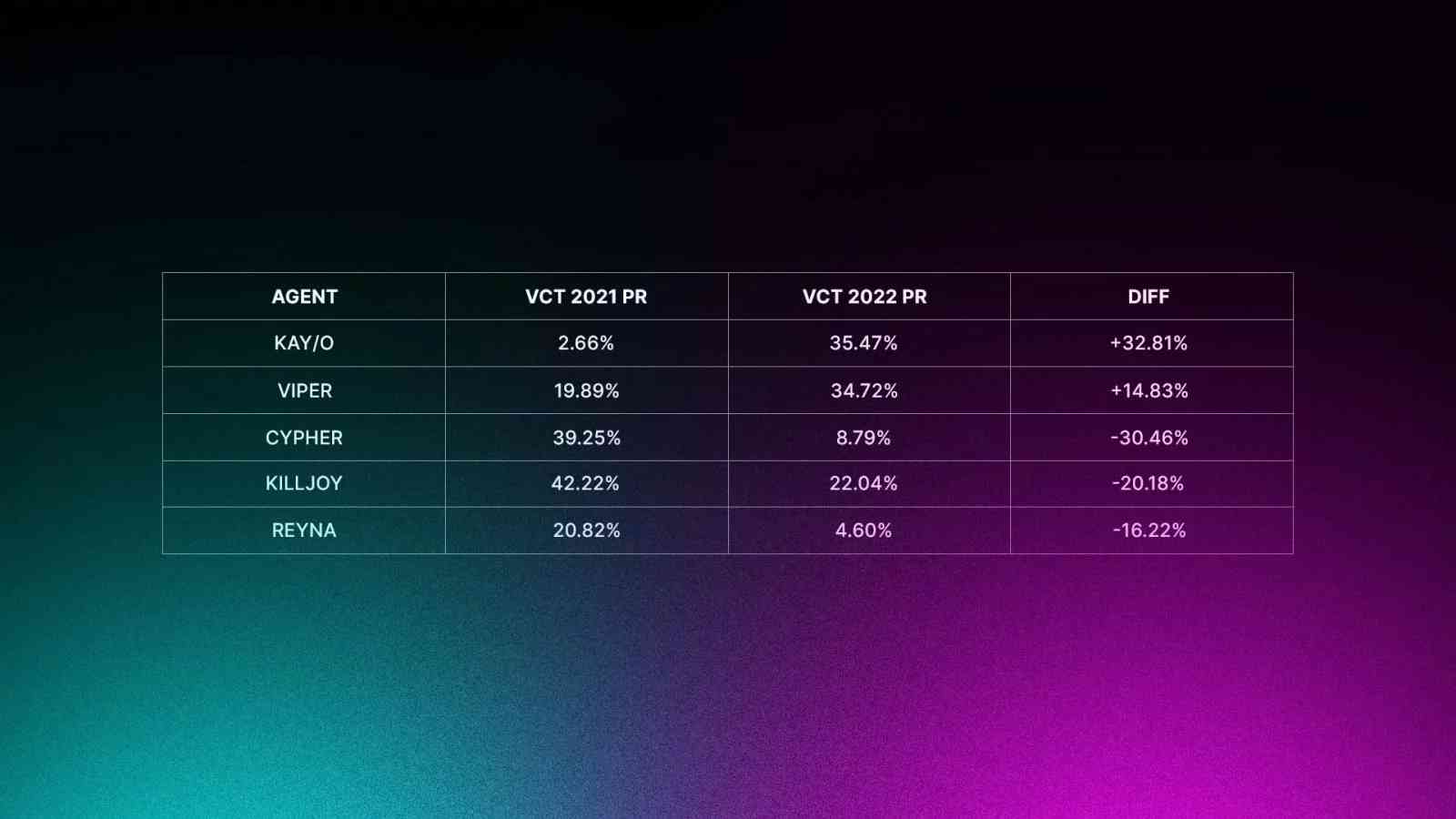Click the 4.60% value for Reyna
Viewport: 1456px width, 819px height.
pyautogui.click(x=864, y=531)
